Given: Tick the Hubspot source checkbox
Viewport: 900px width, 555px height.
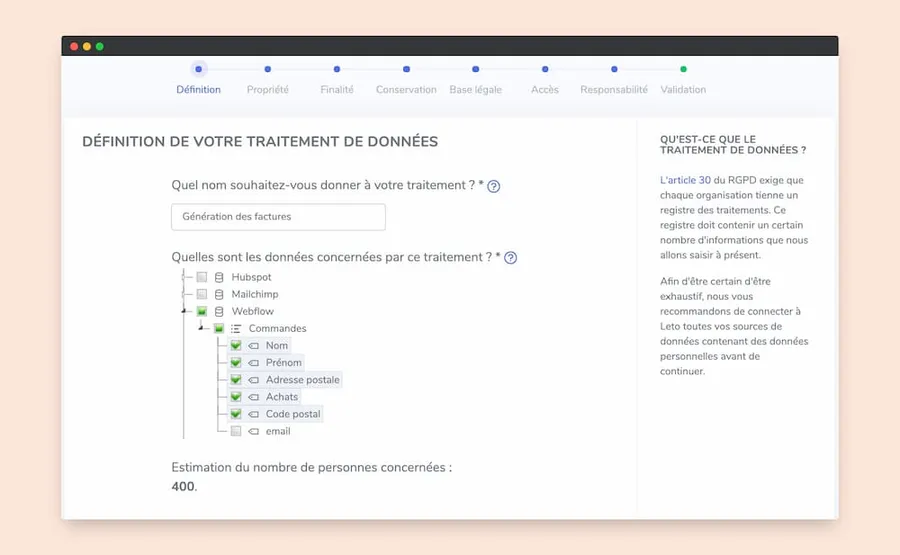Looking at the screenshot, I should [x=201, y=277].
